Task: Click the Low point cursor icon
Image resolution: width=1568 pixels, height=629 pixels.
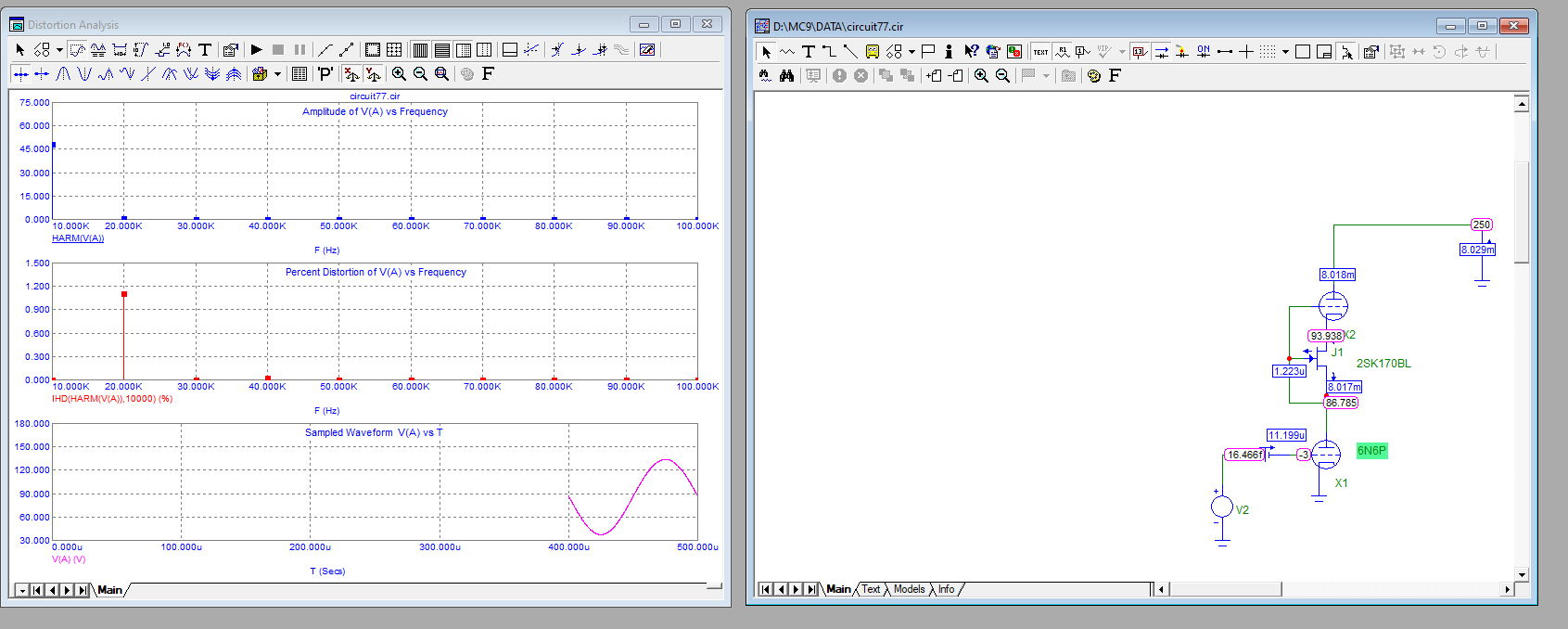Action: pyautogui.click(x=127, y=74)
